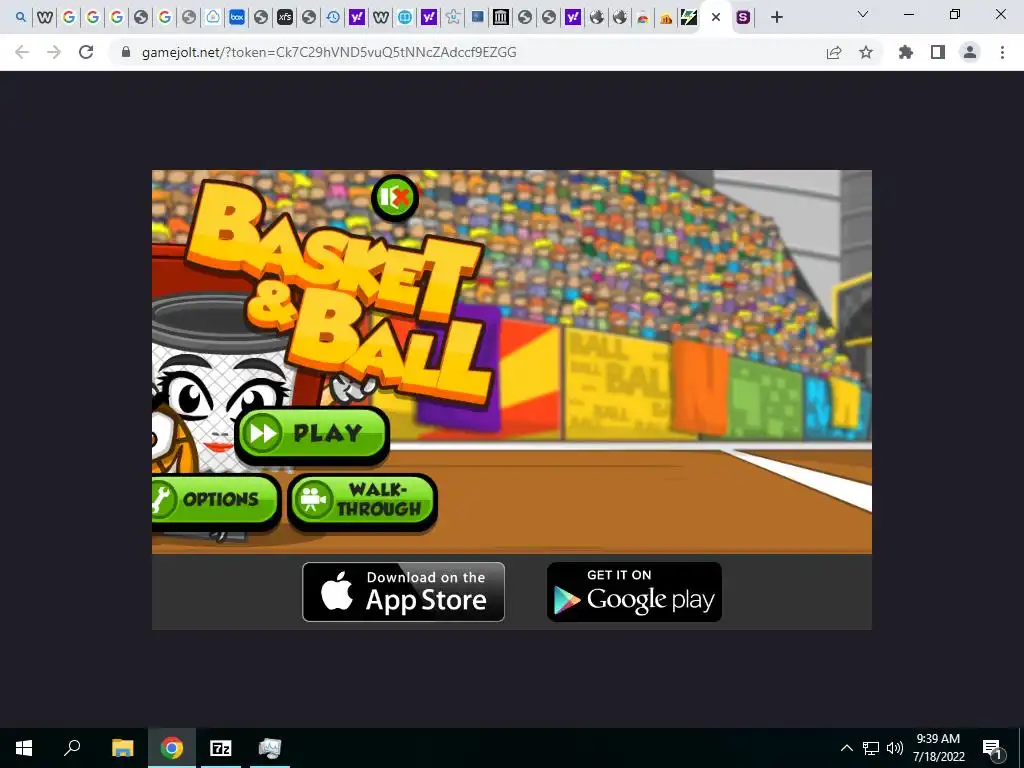Open Chrome profile avatar
Screen dimensions: 1024x768
pyautogui.click(x=970, y=52)
